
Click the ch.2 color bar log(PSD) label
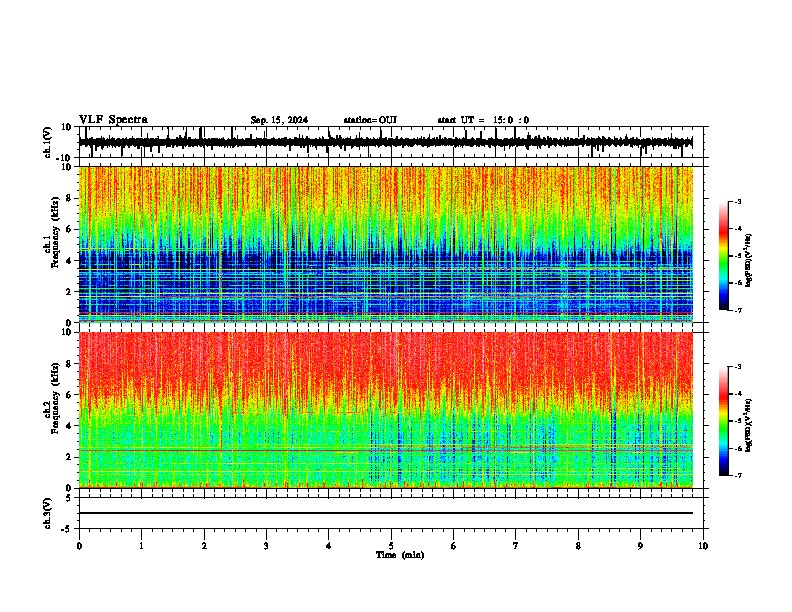(x=749, y=426)
